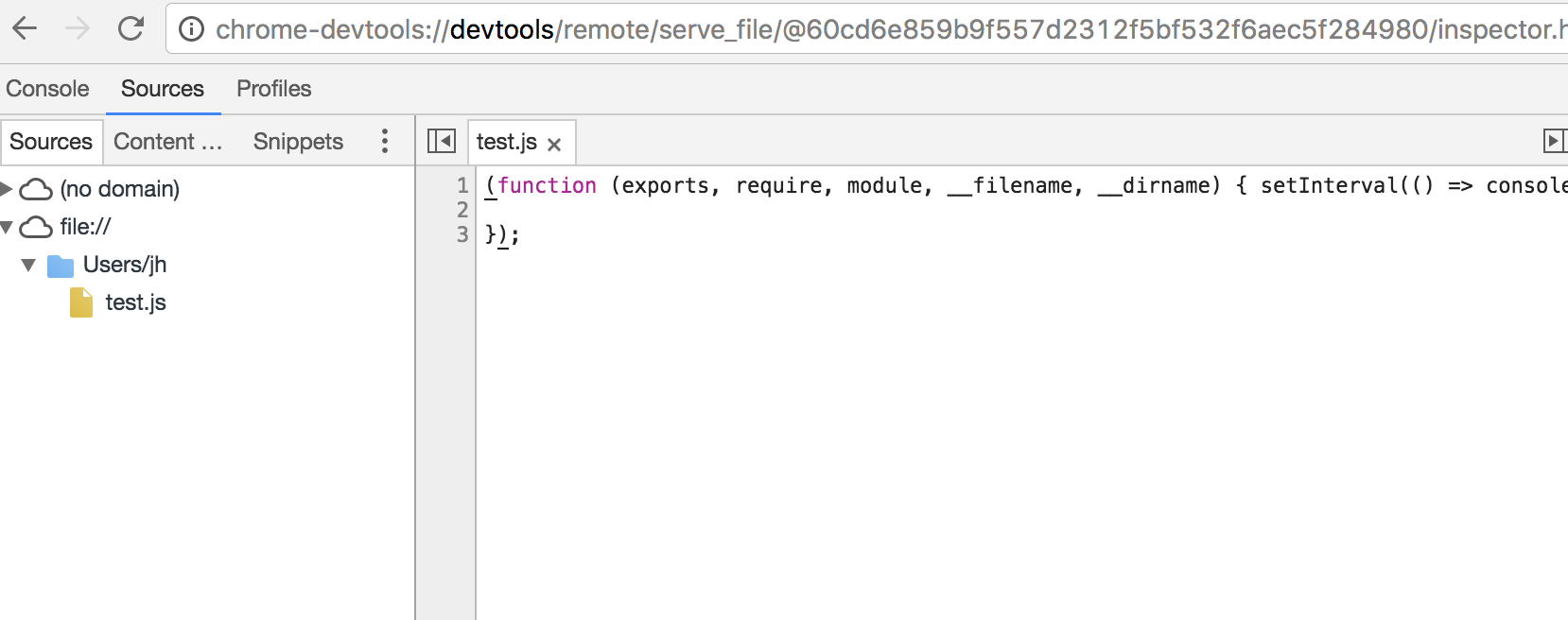Open the Content scripts navigator tab
This screenshot has width=1568, height=620.
coord(167,142)
